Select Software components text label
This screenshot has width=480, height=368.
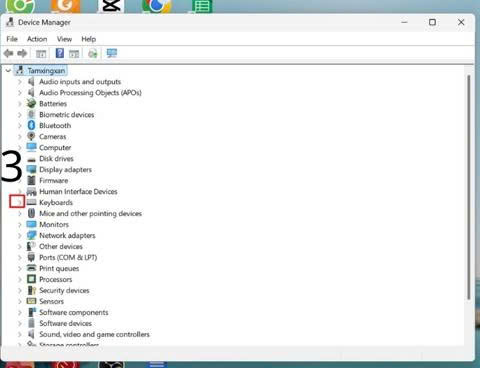pos(74,312)
